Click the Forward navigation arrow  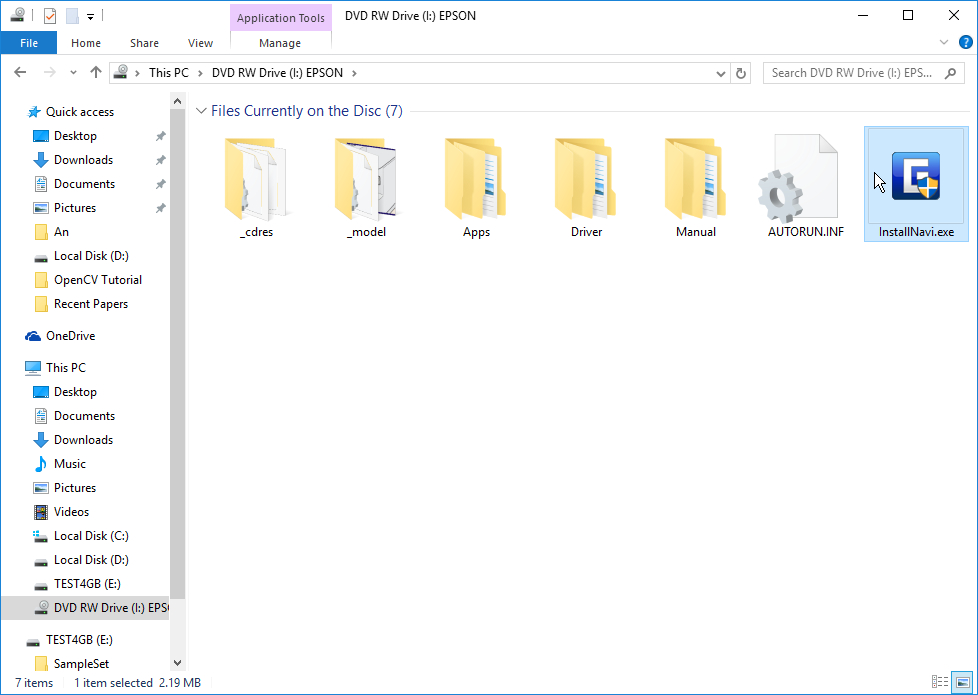coord(50,72)
